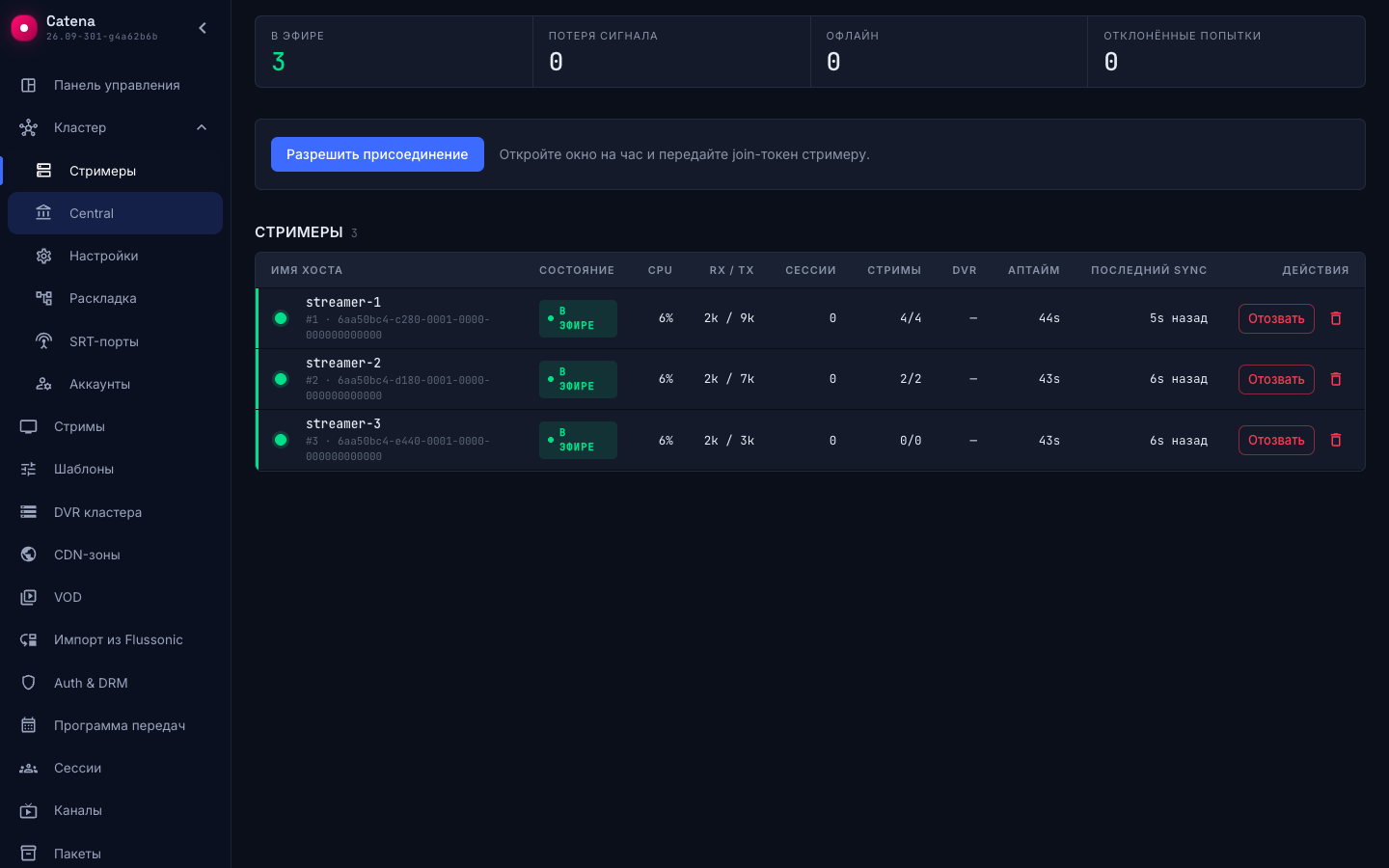Collapse the sidebar with the left chevron
The height and width of the screenshot is (868, 1389).
point(203,28)
